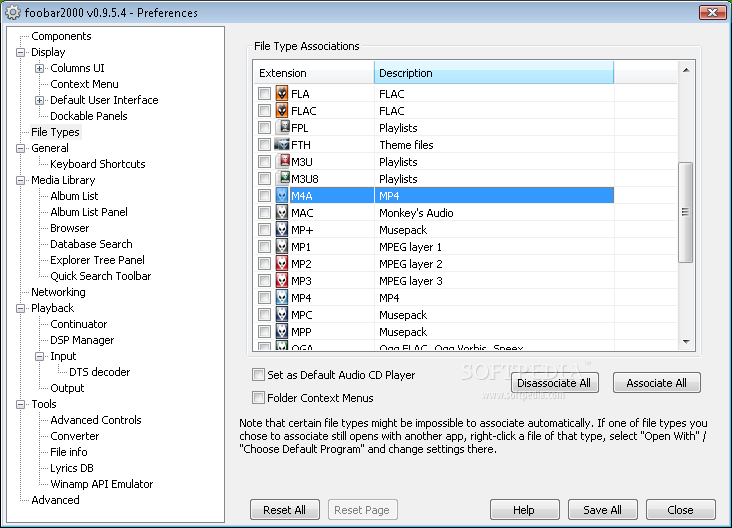
Task: Close the Preferences window
Action: pyautogui.click(x=712, y=12)
